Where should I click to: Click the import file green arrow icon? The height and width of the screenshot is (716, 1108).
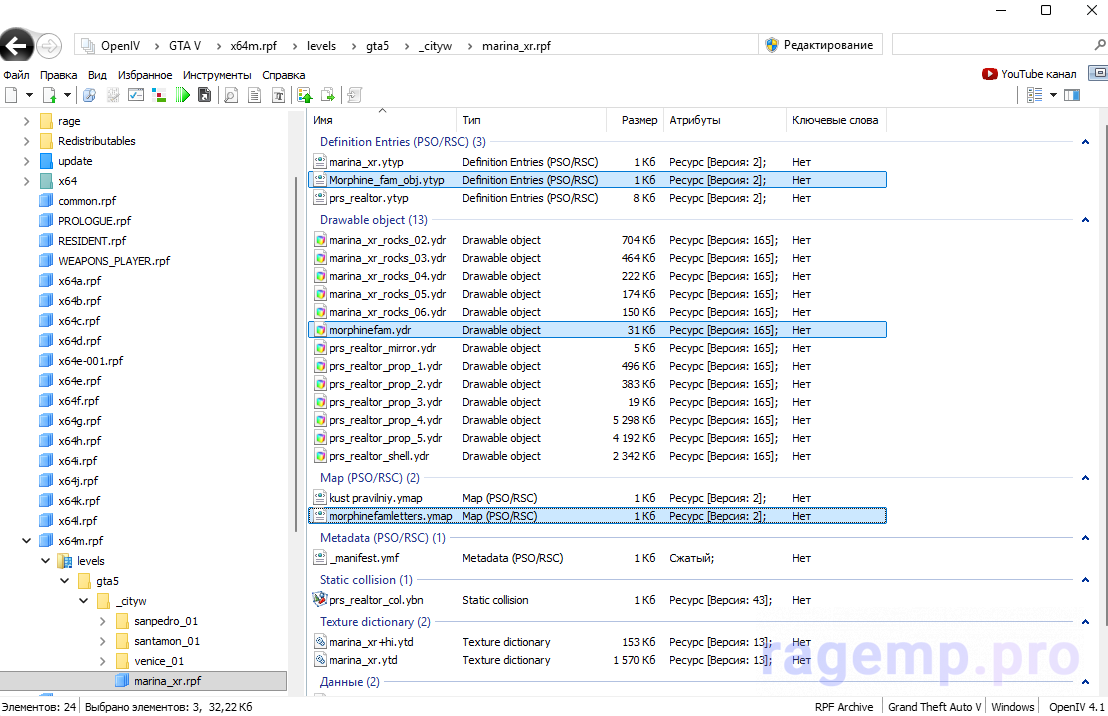(304, 95)
